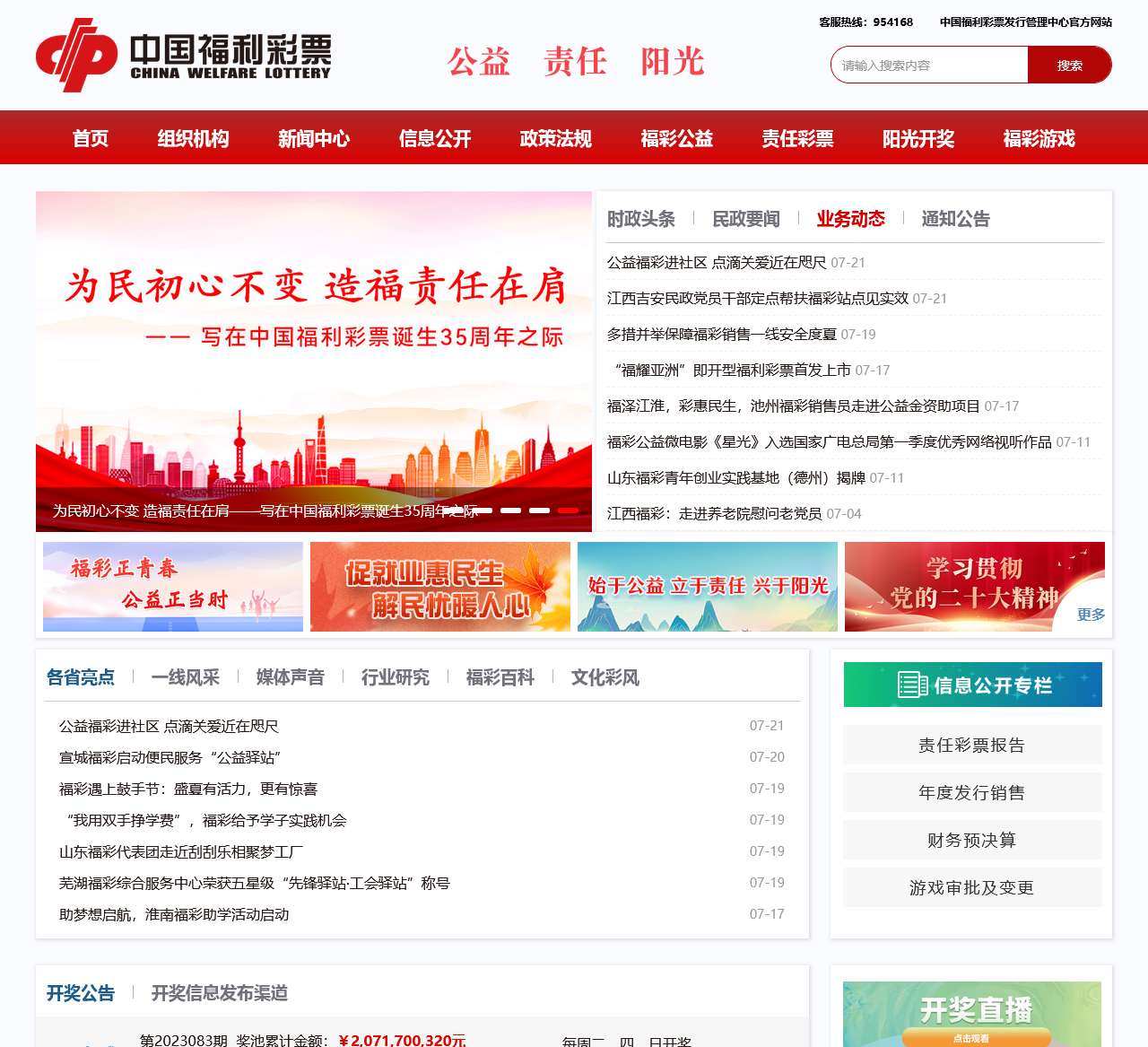Open article 福泽江淮，彩惠民生 about 池州福彩

coord(794,406)
